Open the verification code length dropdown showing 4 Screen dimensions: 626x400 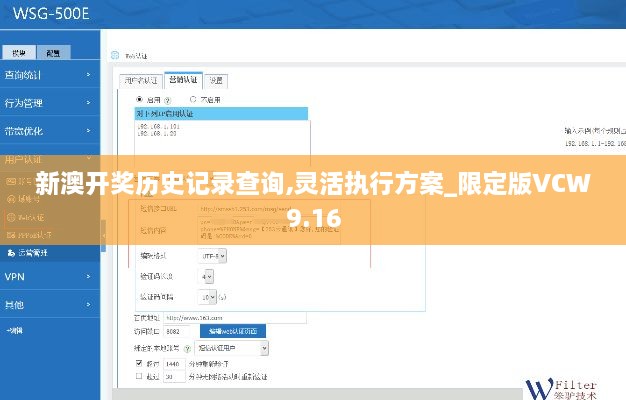[x=206, y=276]
